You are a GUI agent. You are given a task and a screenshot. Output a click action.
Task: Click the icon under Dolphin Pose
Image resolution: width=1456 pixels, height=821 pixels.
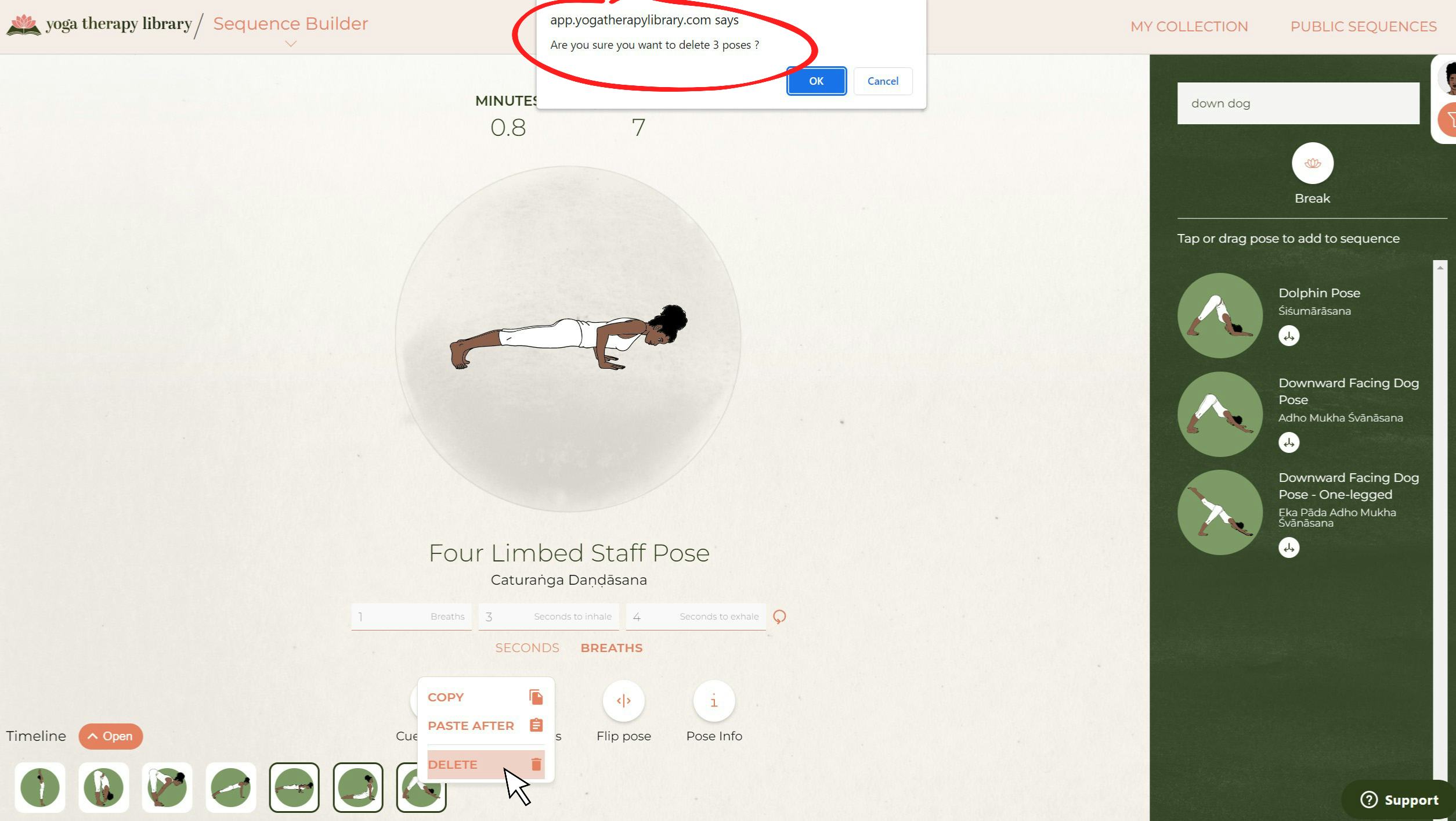[1288, 336]
